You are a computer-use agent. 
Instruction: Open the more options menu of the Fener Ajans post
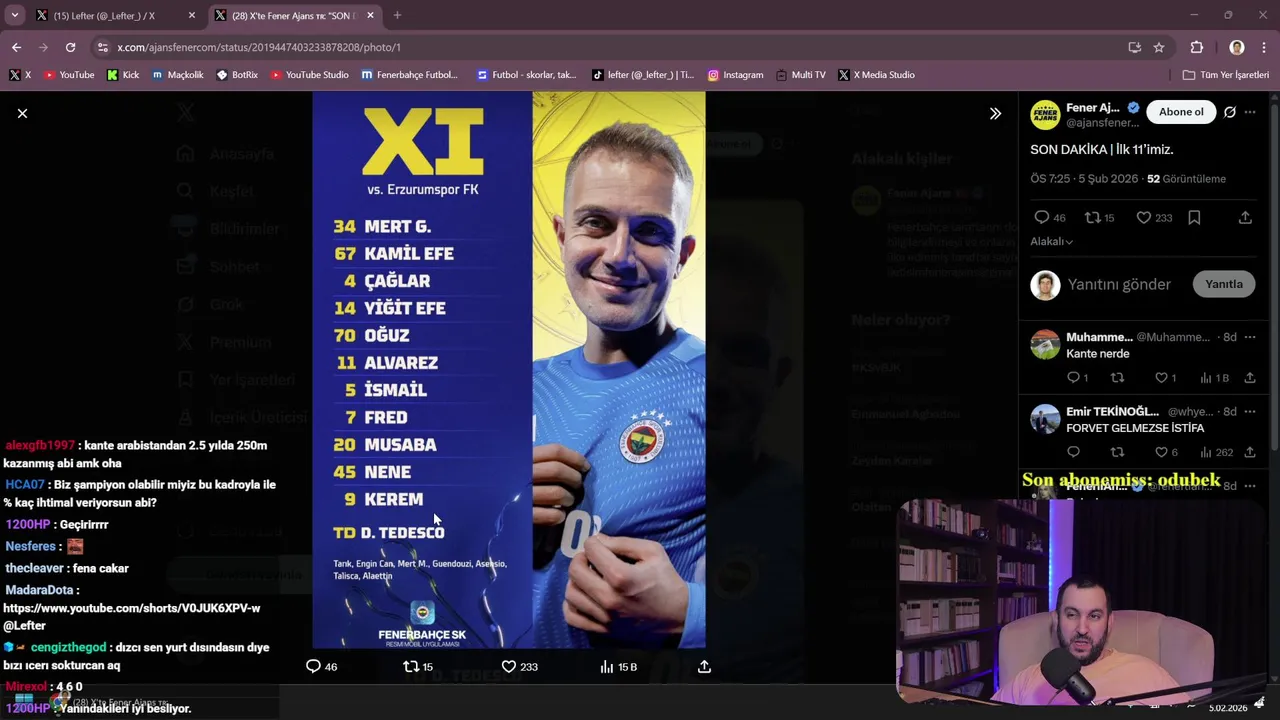[1250, 112]
